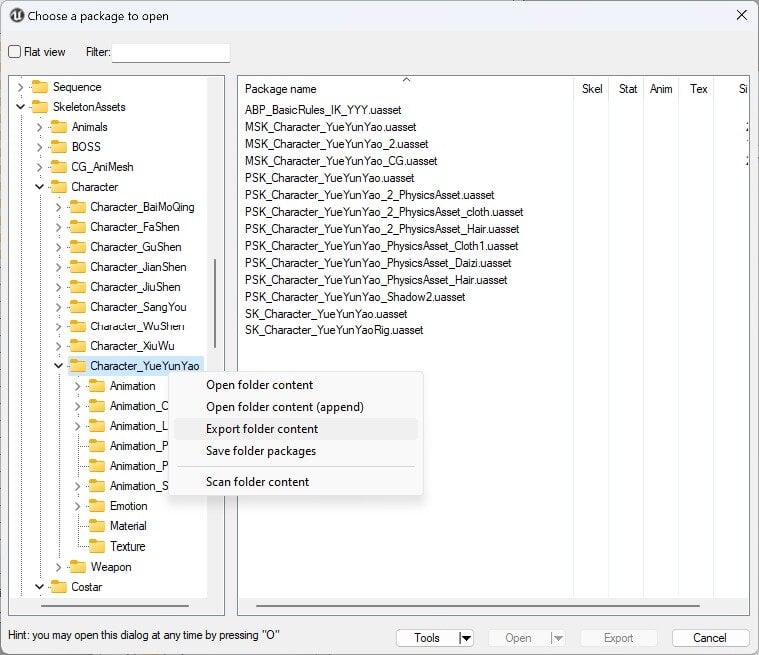Select PSK_Character_YueYunYao_2_PhysicsAsset.uasset
The width and height of the screenshot is (759, 655).
(x=369, y=195)
